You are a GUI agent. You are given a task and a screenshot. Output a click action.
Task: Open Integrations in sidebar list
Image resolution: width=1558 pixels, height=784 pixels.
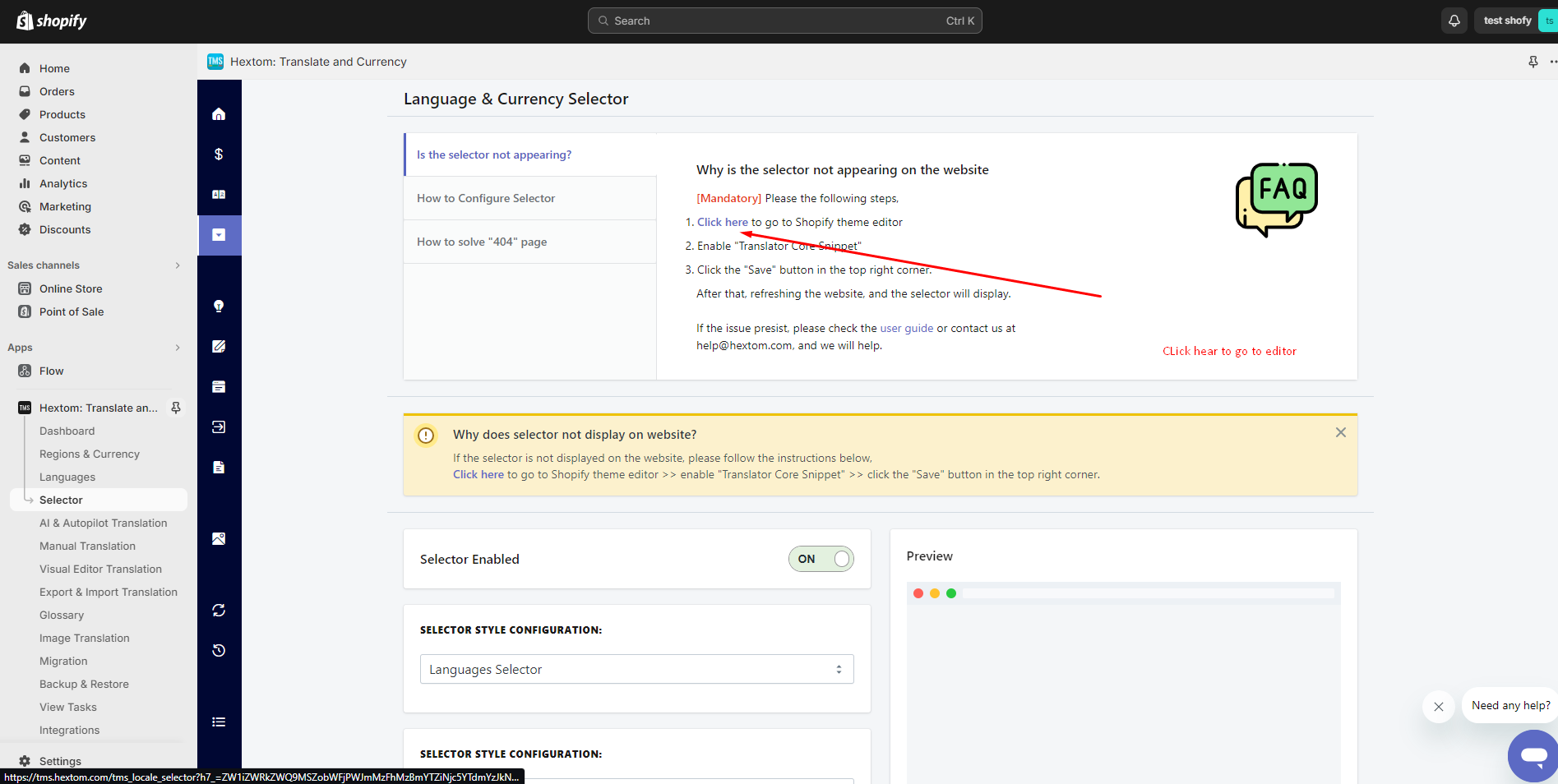coord(69,730)
